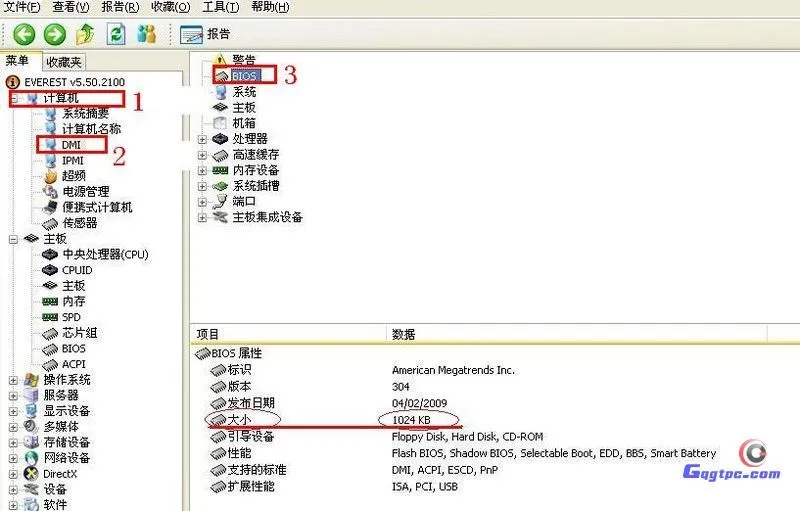This screenshot has width=800, height=511.
Task: Expand 内存设备 in the DMI pane
Action: tap(203, 170)
